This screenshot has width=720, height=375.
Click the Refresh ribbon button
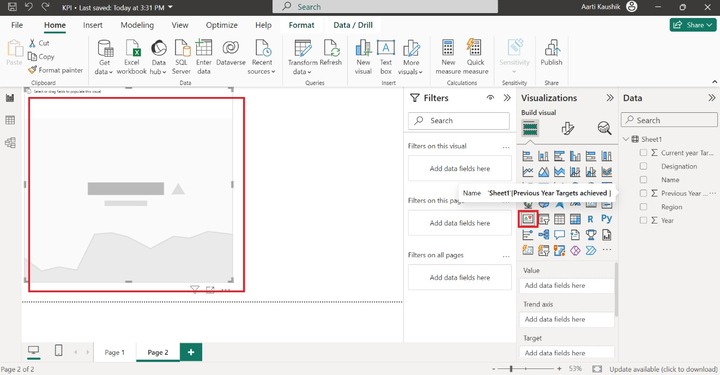click(331, 53)
